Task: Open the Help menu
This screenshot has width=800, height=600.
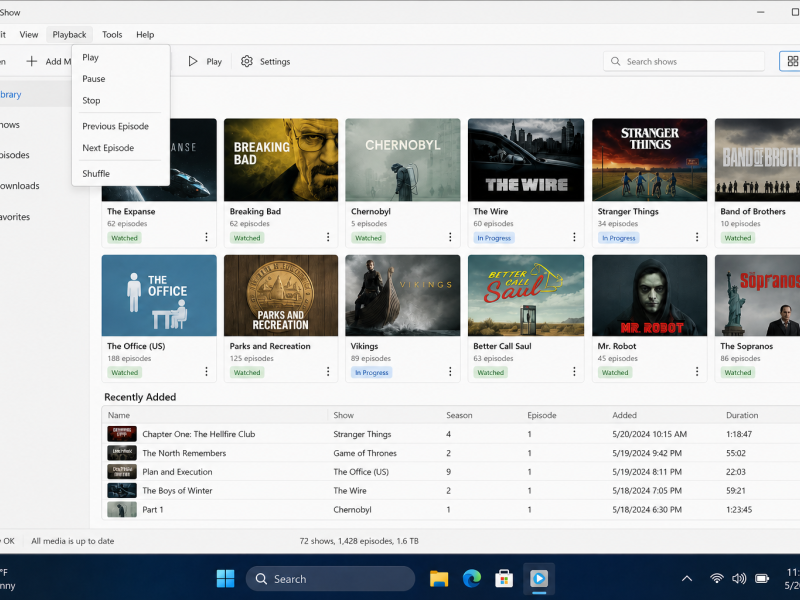Action: coord(145,35)
